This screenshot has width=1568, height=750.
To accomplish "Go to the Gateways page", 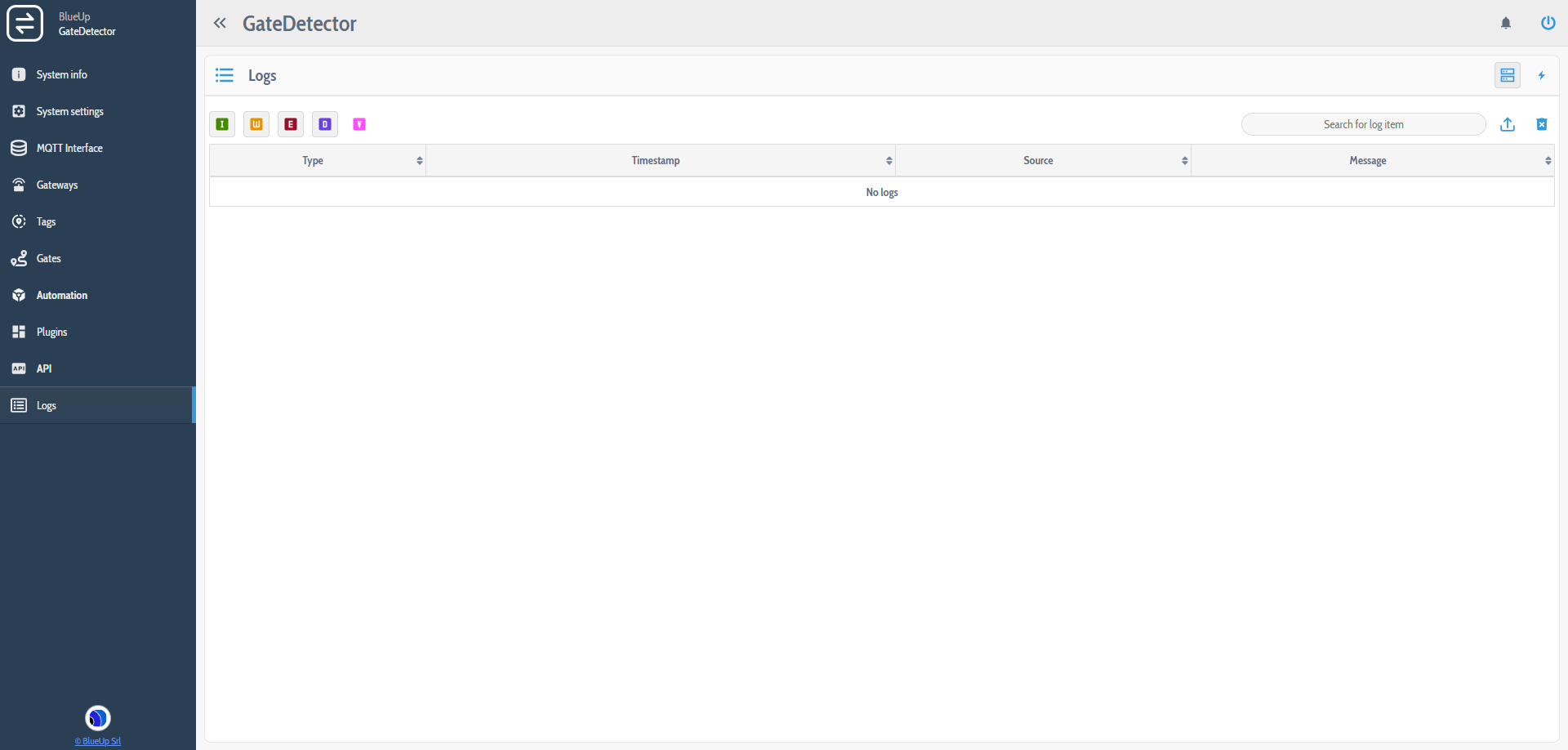I will 57,185.
